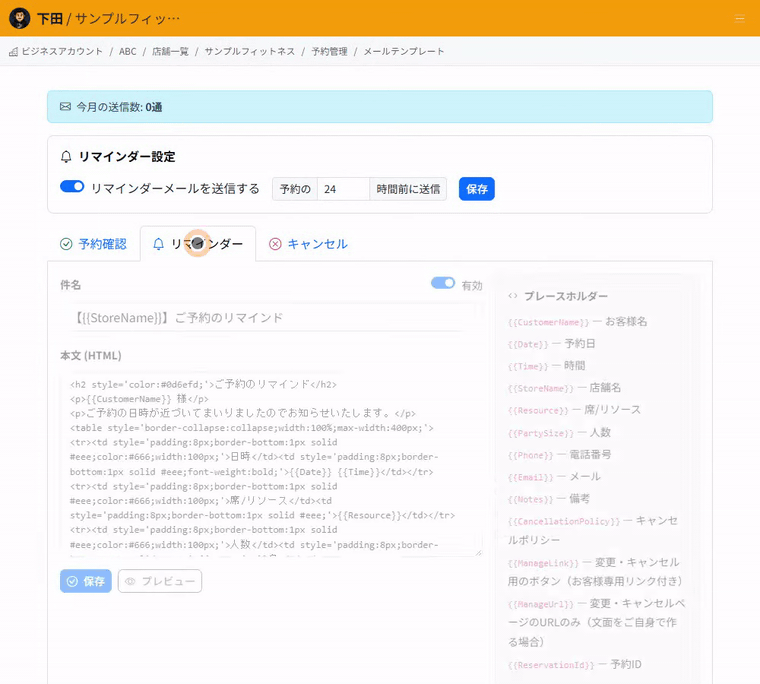Click the bottom 保存 template button

pos(86,581)
